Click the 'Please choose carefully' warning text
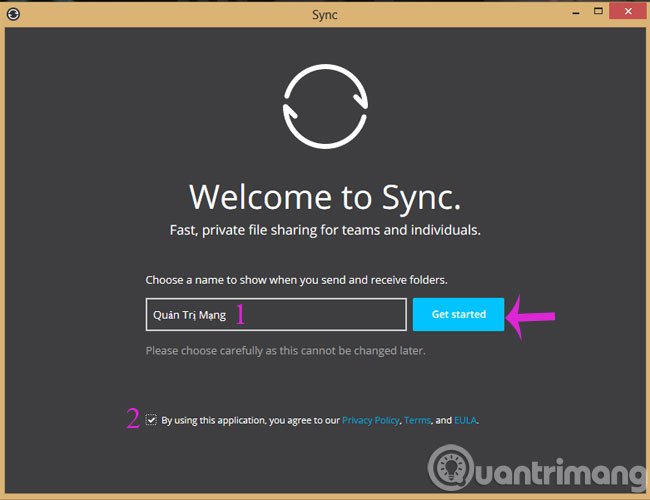Screen dimensions: 650x500 click(x=286, y=351)
